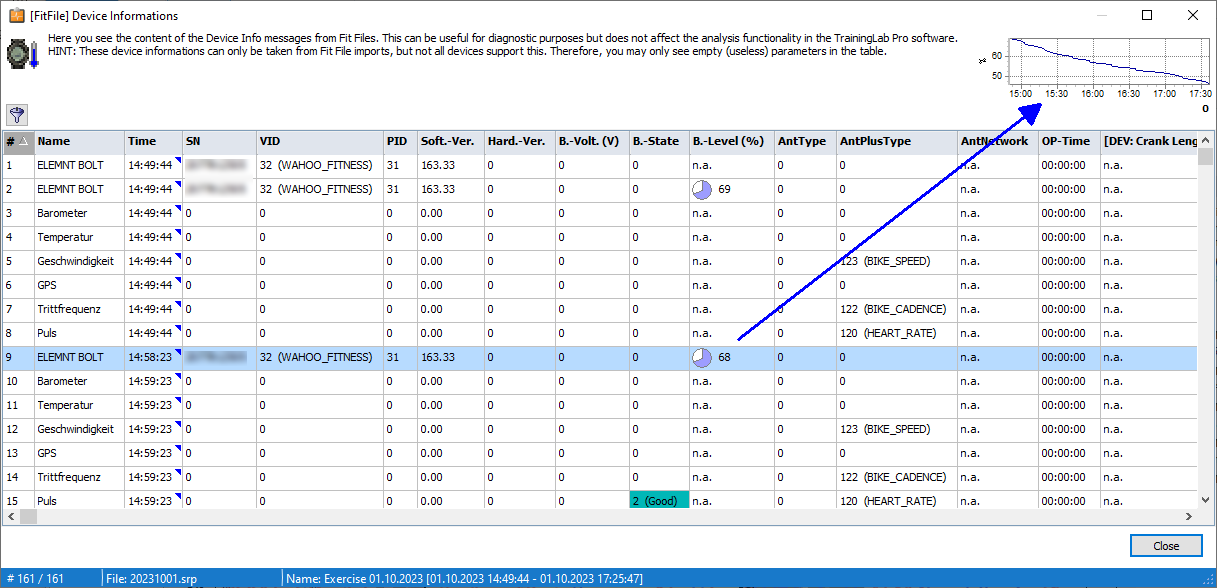Click the horizontal scrollbar left arrow
This screenshot has height=588, width=1217.
11,517
